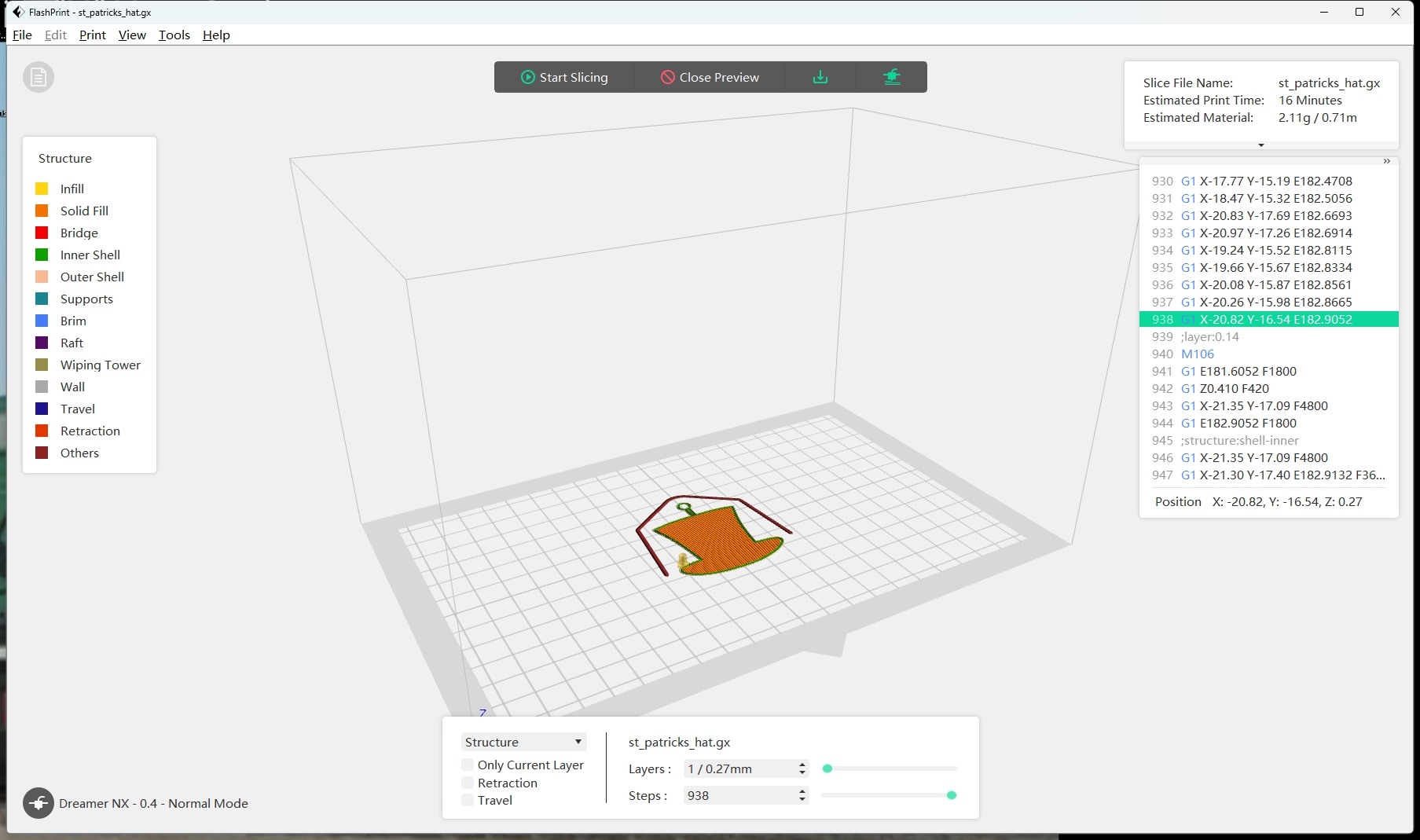Click the green Start Slicing play icon
The height and width of the screenshot is (840, 1420).
[x=528, y=77]
